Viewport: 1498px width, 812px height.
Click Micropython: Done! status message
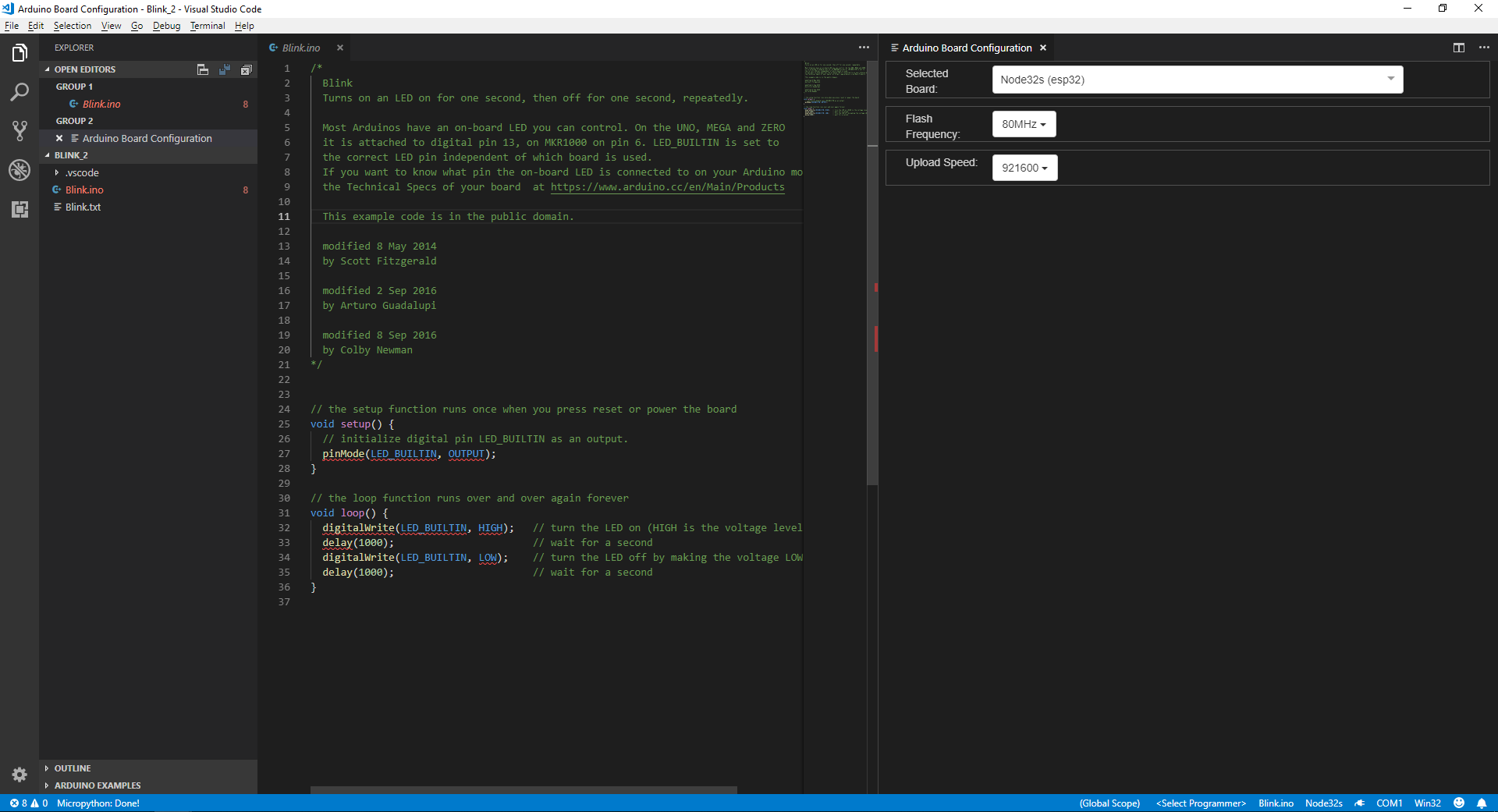click(98, 803)
